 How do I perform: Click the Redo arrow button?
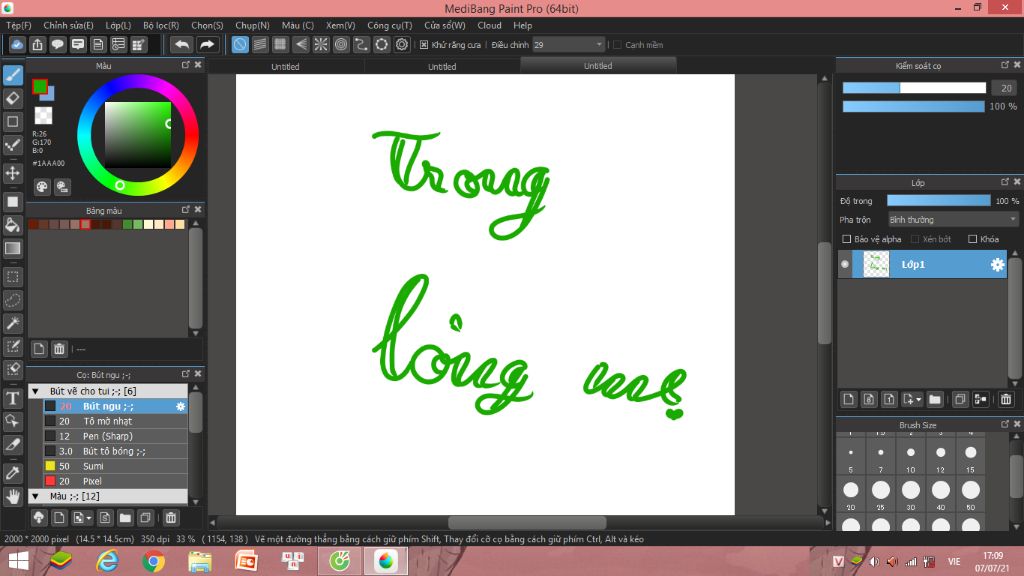tap(206, 44)
